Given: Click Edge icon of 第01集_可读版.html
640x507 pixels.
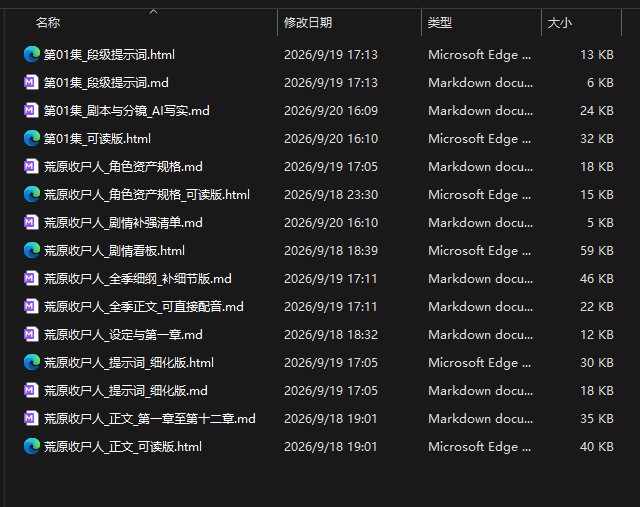Looking at the screenshot, I should [x=31, y=138].
